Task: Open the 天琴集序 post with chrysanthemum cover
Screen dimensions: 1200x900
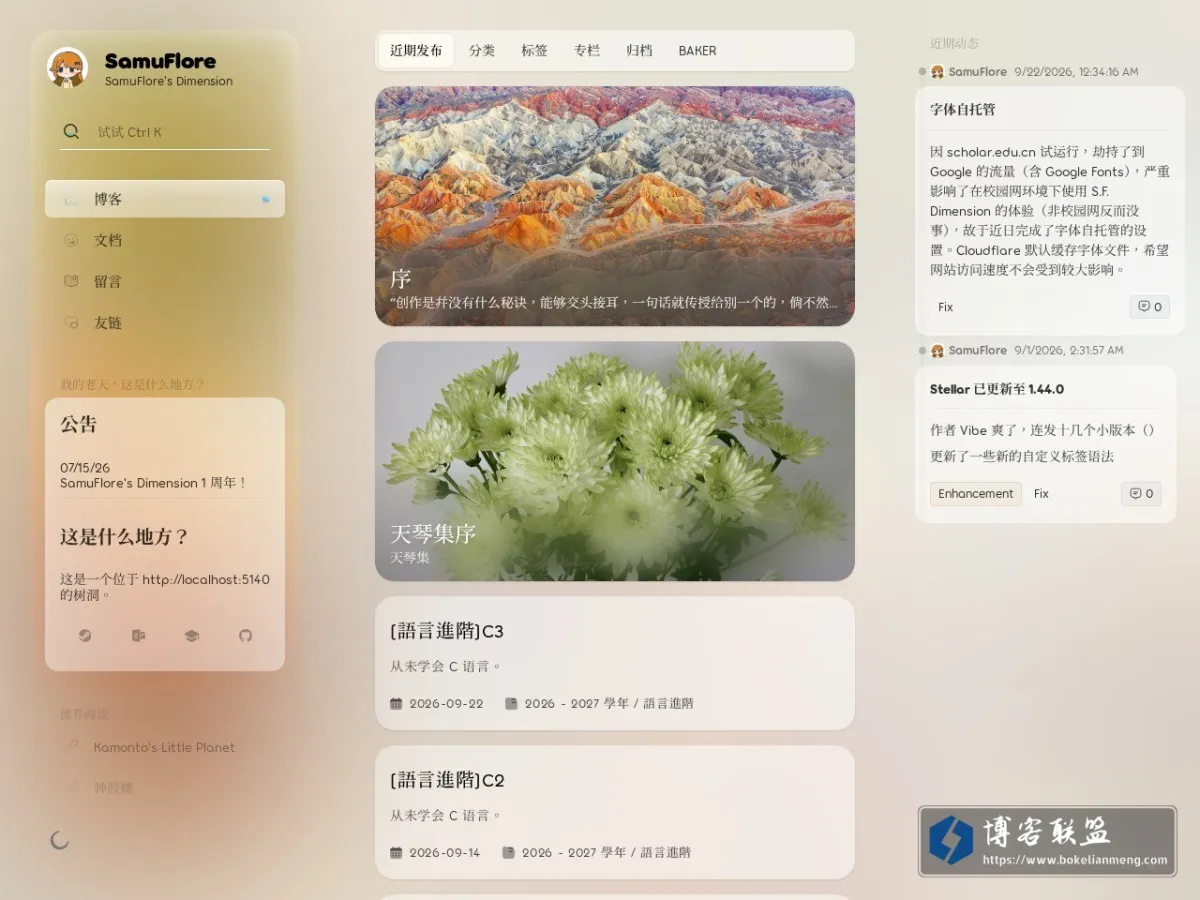Action: click(x=615, y=461)
